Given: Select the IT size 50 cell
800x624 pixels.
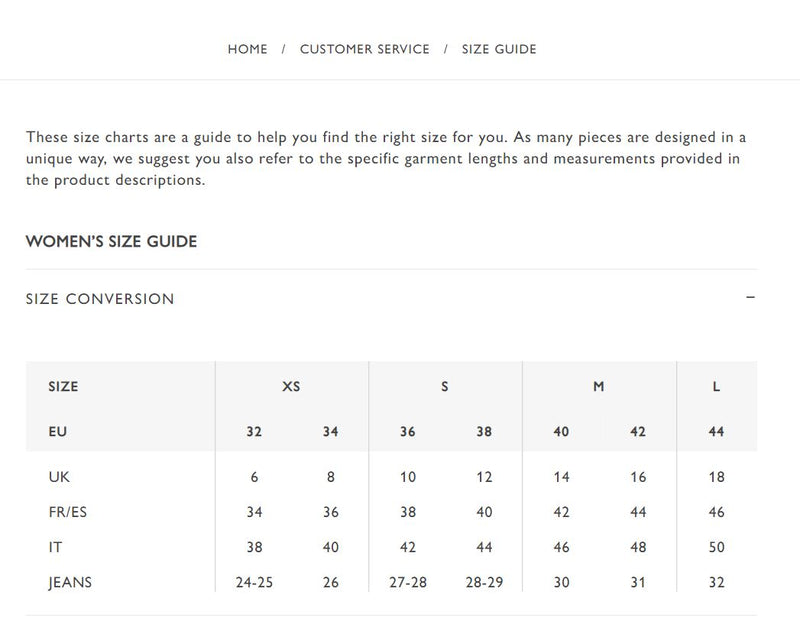Looking at the screenshot, I should point(716,547).
